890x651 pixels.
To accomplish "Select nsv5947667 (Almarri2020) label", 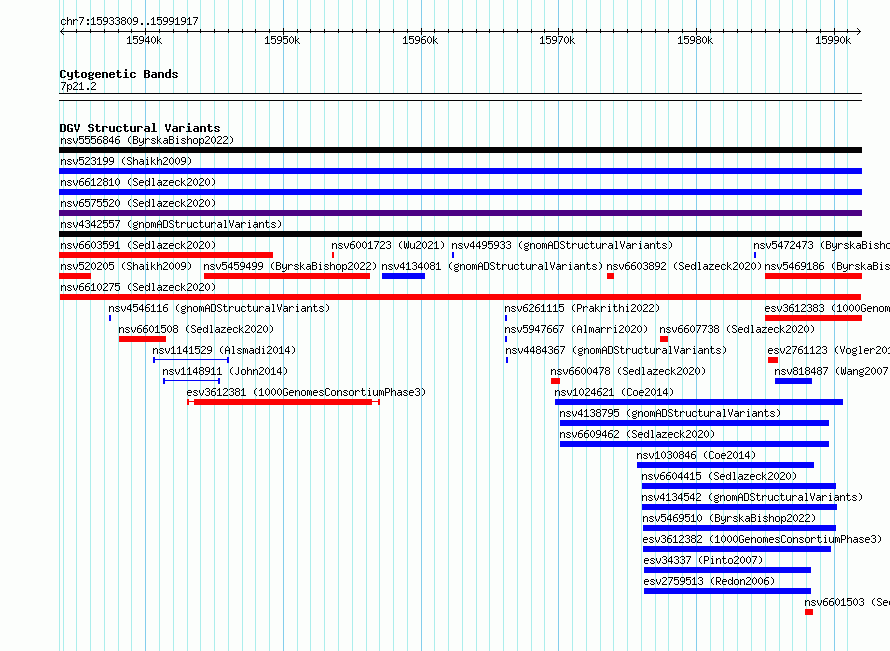I will [x=576, y=329].
